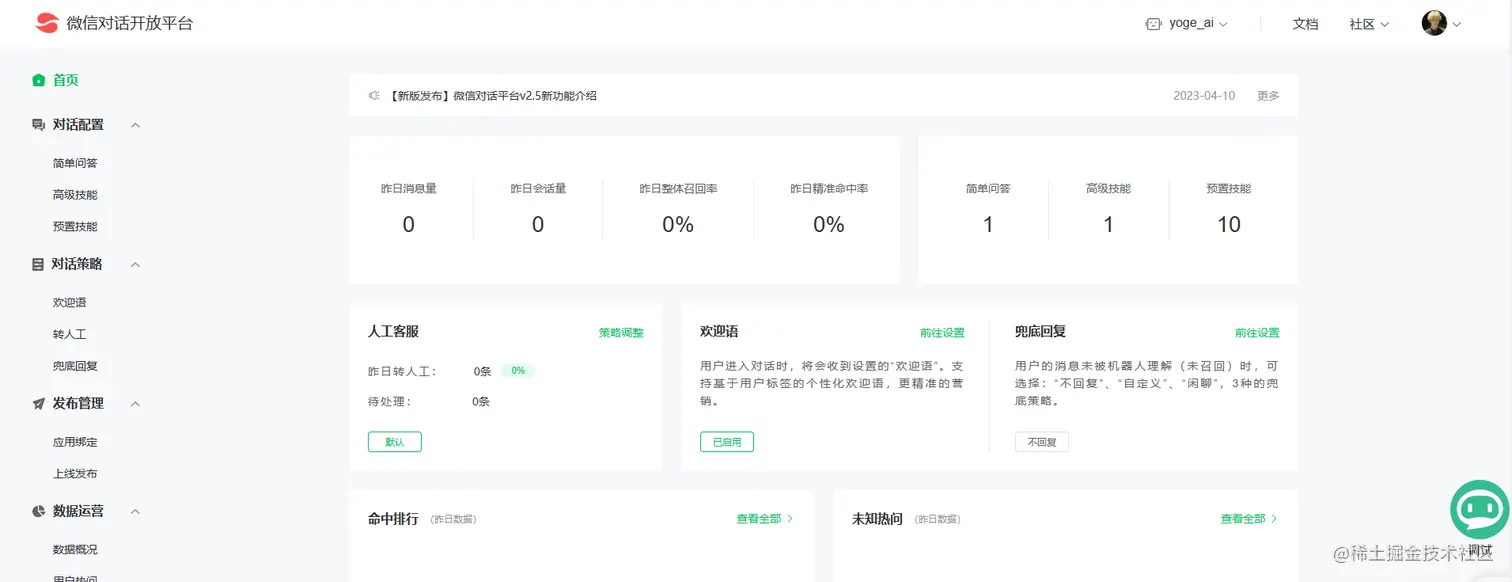Viewport: 1512px width, 582px height.
Task: Click the 2023-04-10 announcement date
Action: click(x=1204, y=96)
